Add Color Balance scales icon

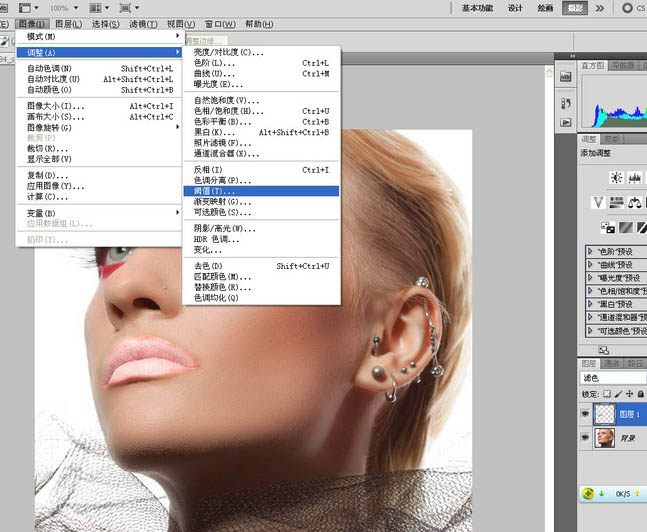(635, 202)
